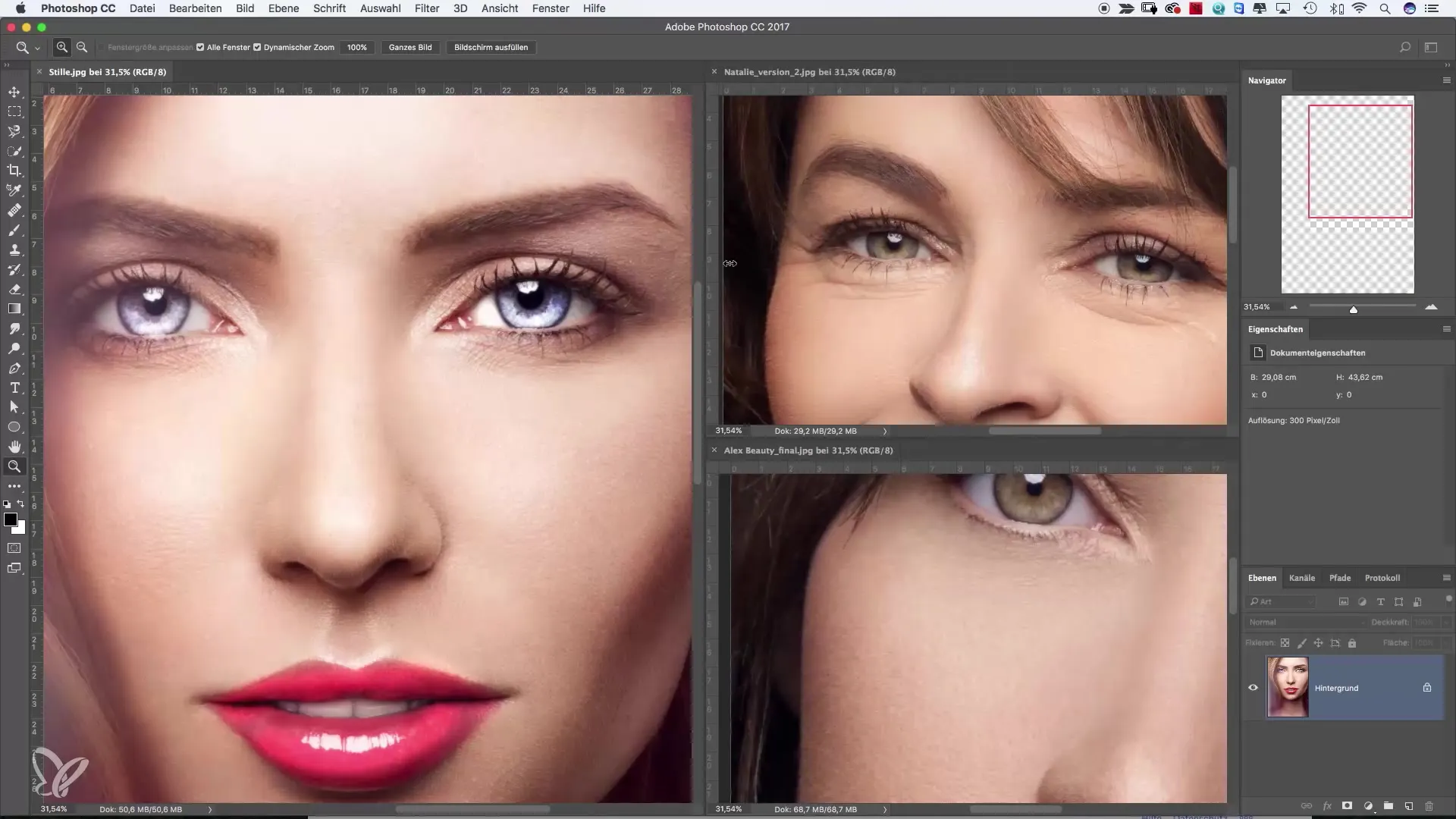The width and height of the screenshot is (1456, 819).
Task: Click the zoom-in magnifier in options bar
Action: coord(62,47)
